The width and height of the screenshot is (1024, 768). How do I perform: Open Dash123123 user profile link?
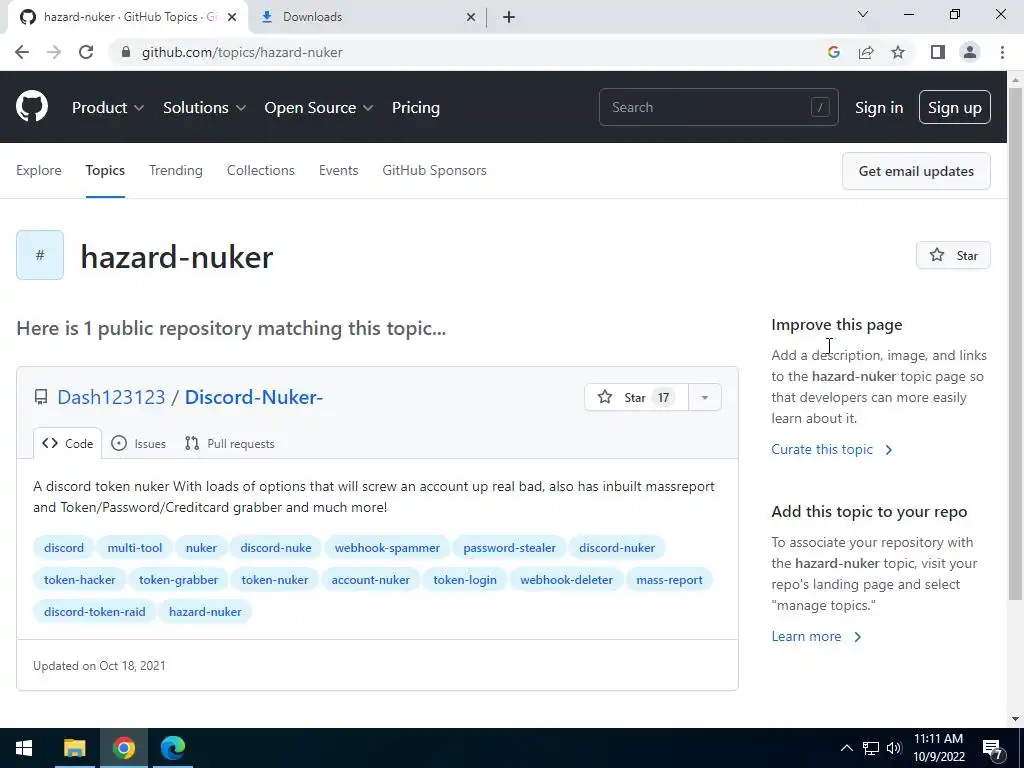coord(111,397)
